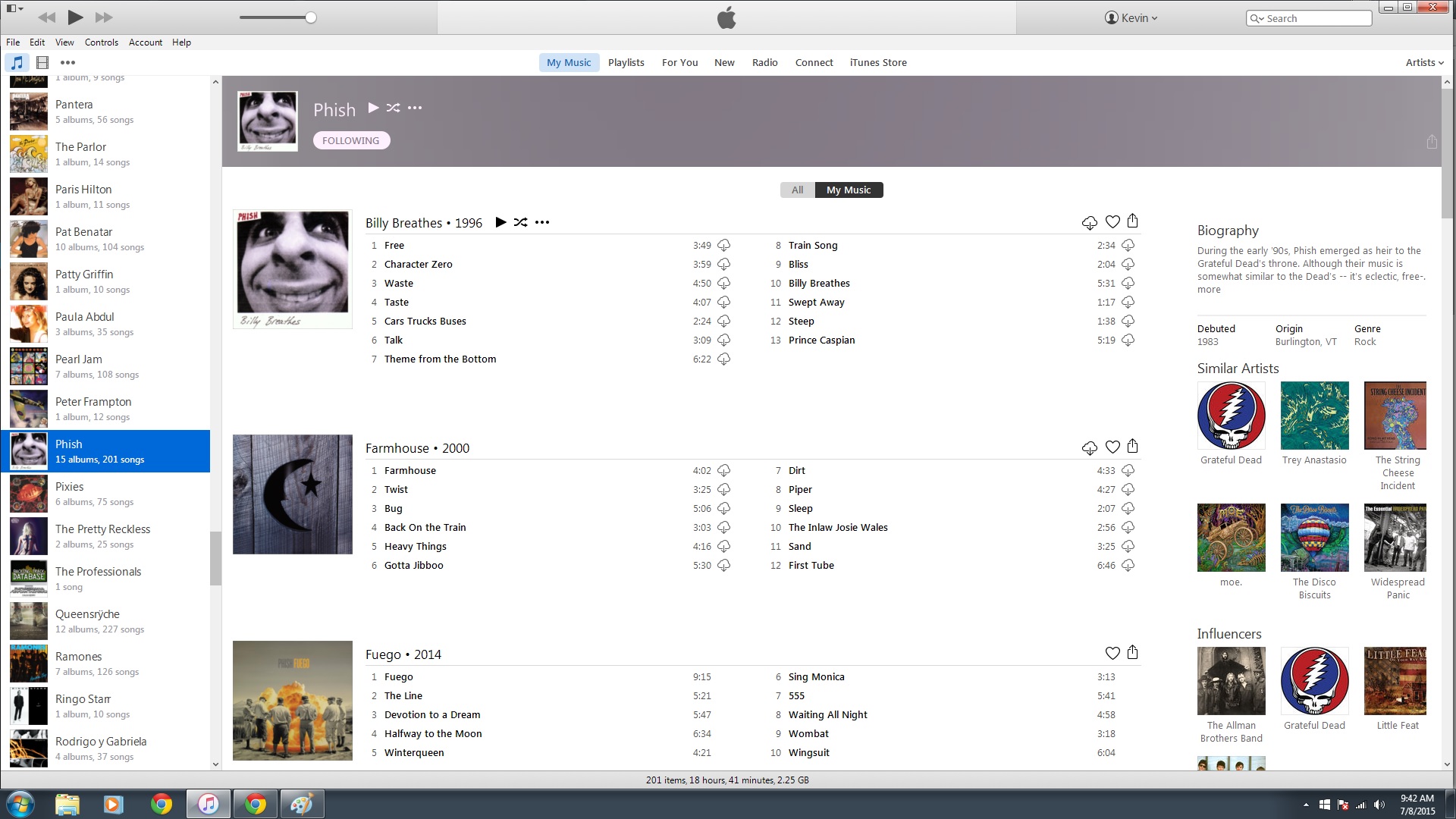Go to the iTunes Store tab

point(877,63)
